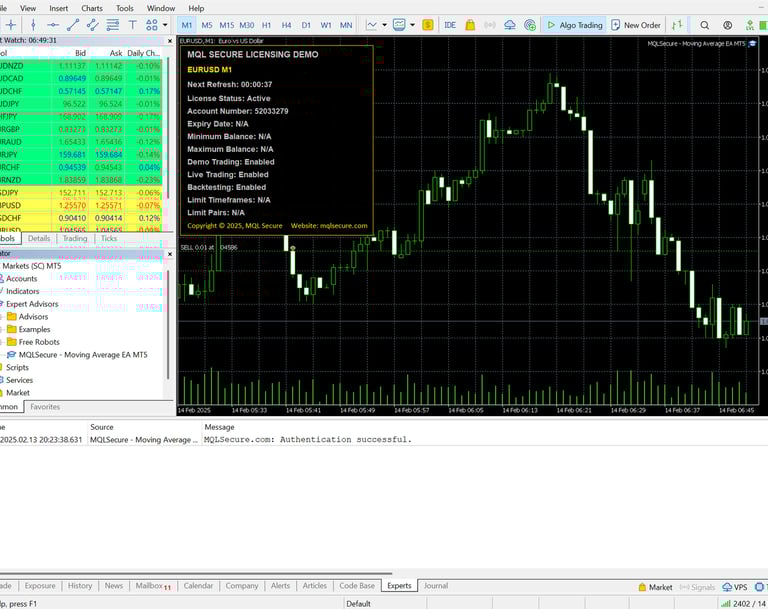Switch chart to M30 timeframe

pos(247,25)
